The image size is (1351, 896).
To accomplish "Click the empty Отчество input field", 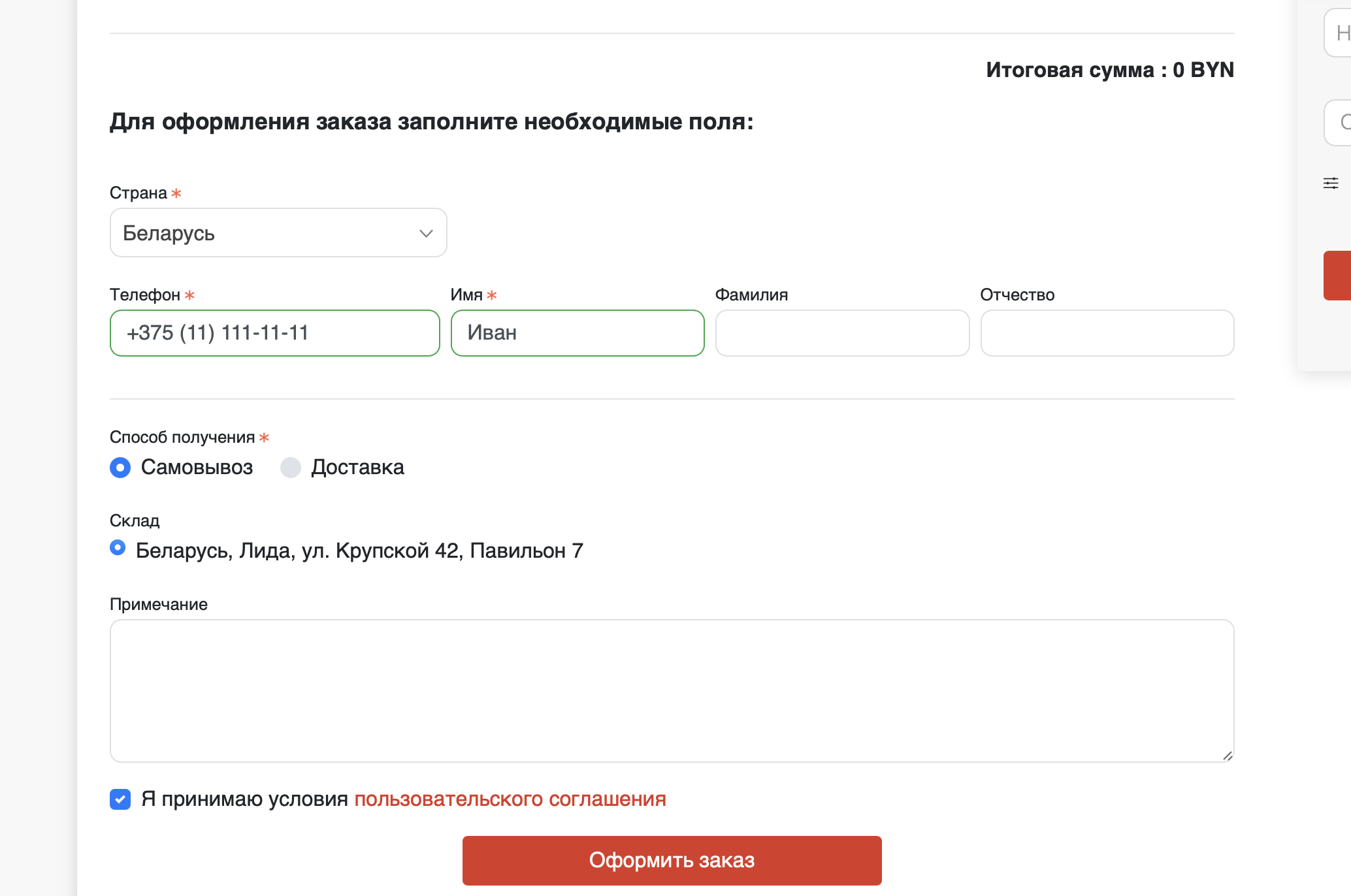I will [x=1107, y=333].
